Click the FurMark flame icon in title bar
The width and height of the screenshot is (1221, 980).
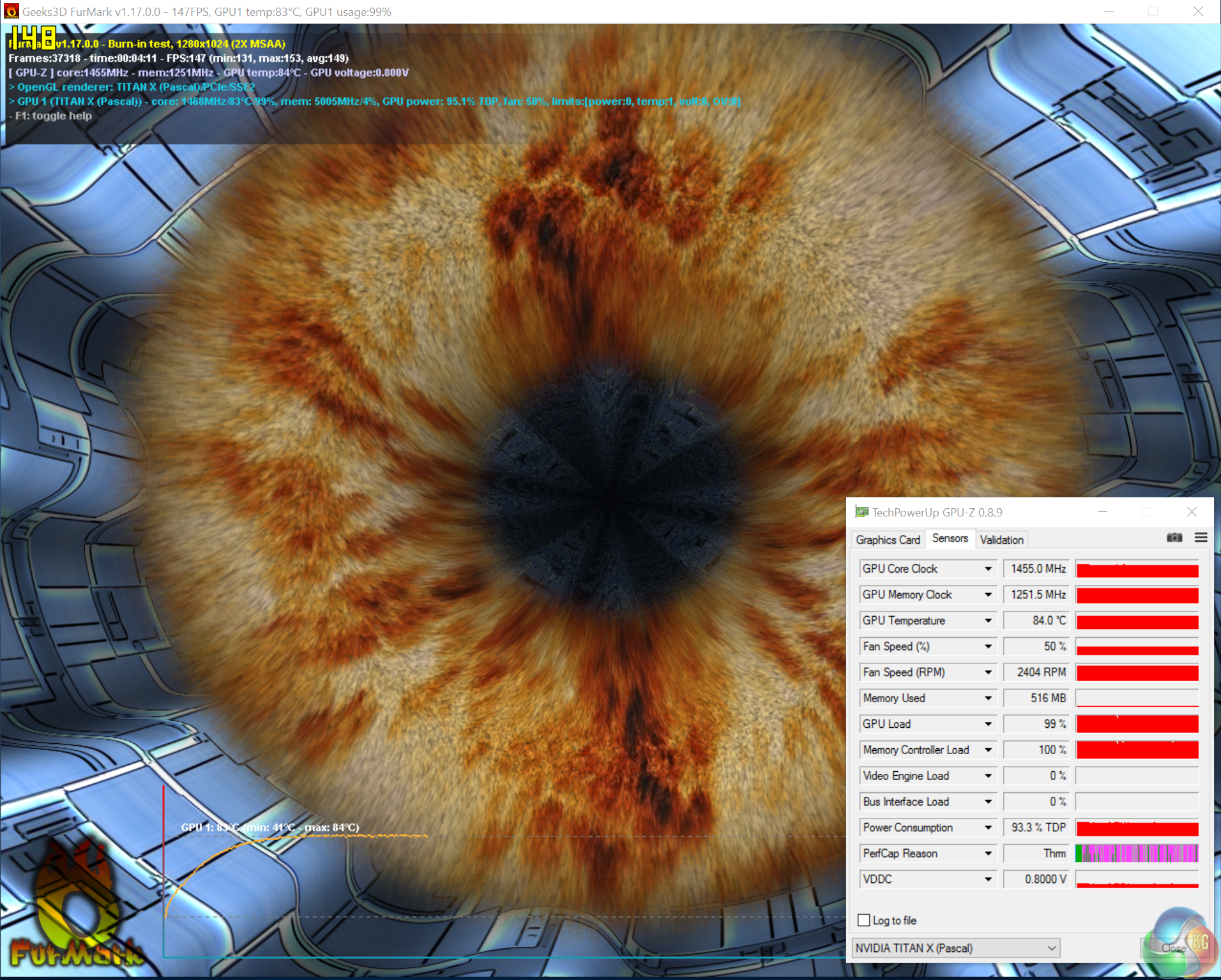pos(11,11)
